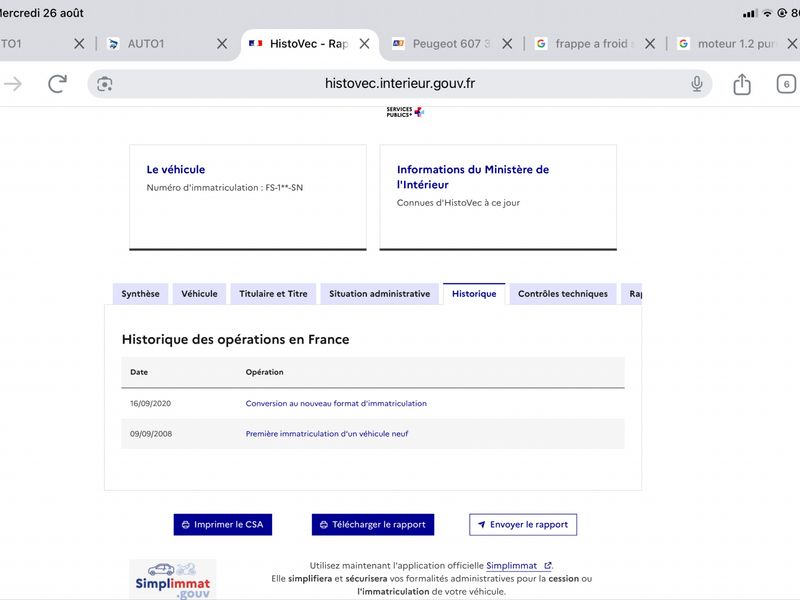Click the Wi-Fi status icon
The width and height of the screenshot is (800, 600).
pyautogui.click(x=767, y=13)
